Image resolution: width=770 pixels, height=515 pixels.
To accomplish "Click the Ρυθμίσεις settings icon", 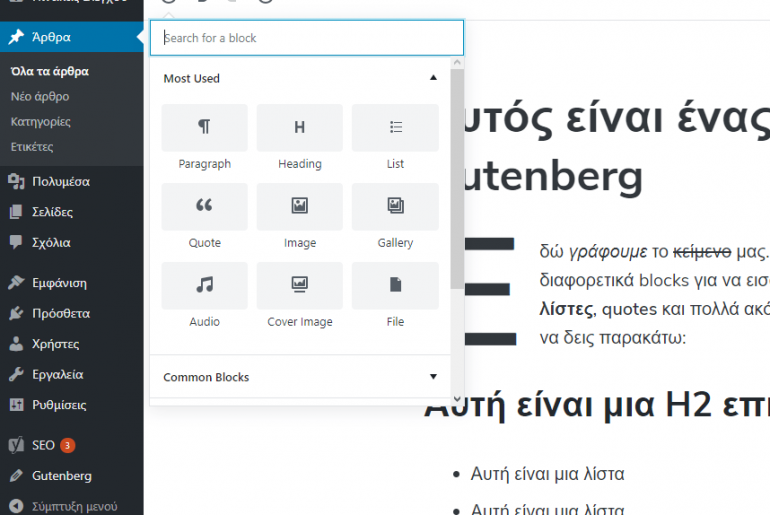I will [16, 405].
